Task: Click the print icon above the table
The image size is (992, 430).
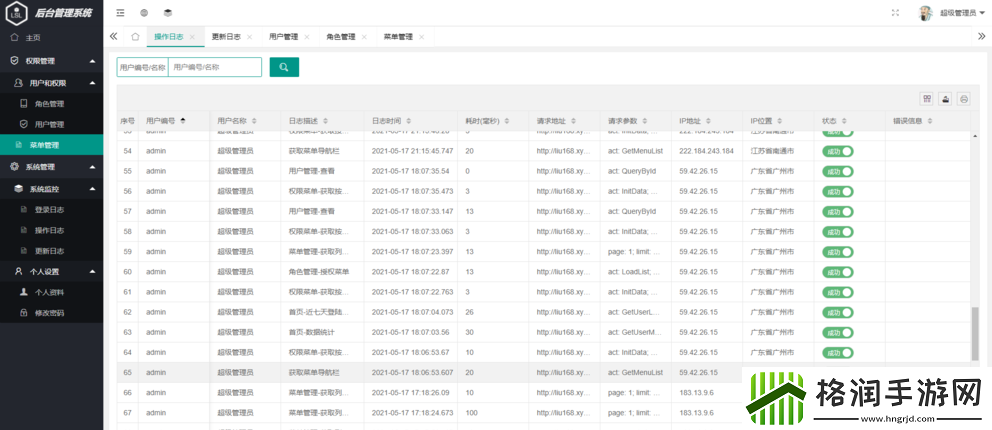Action: [x=964, y=99]
